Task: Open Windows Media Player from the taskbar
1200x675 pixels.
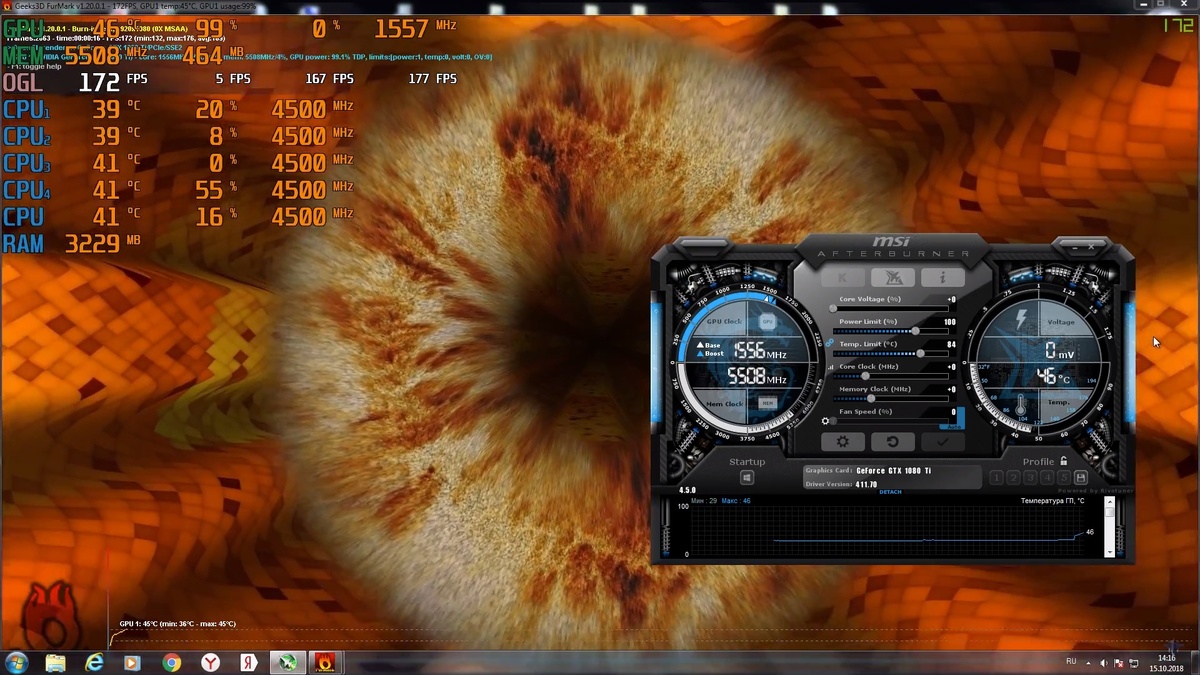Action: click(x=132, y=662)
